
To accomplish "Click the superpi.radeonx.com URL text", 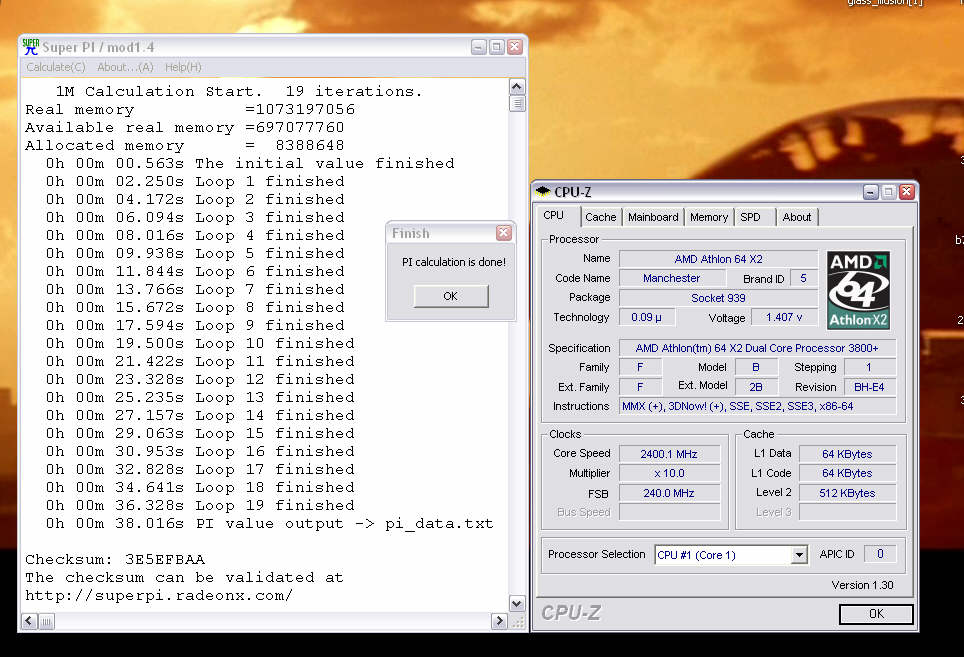I will tap(159, 596).
